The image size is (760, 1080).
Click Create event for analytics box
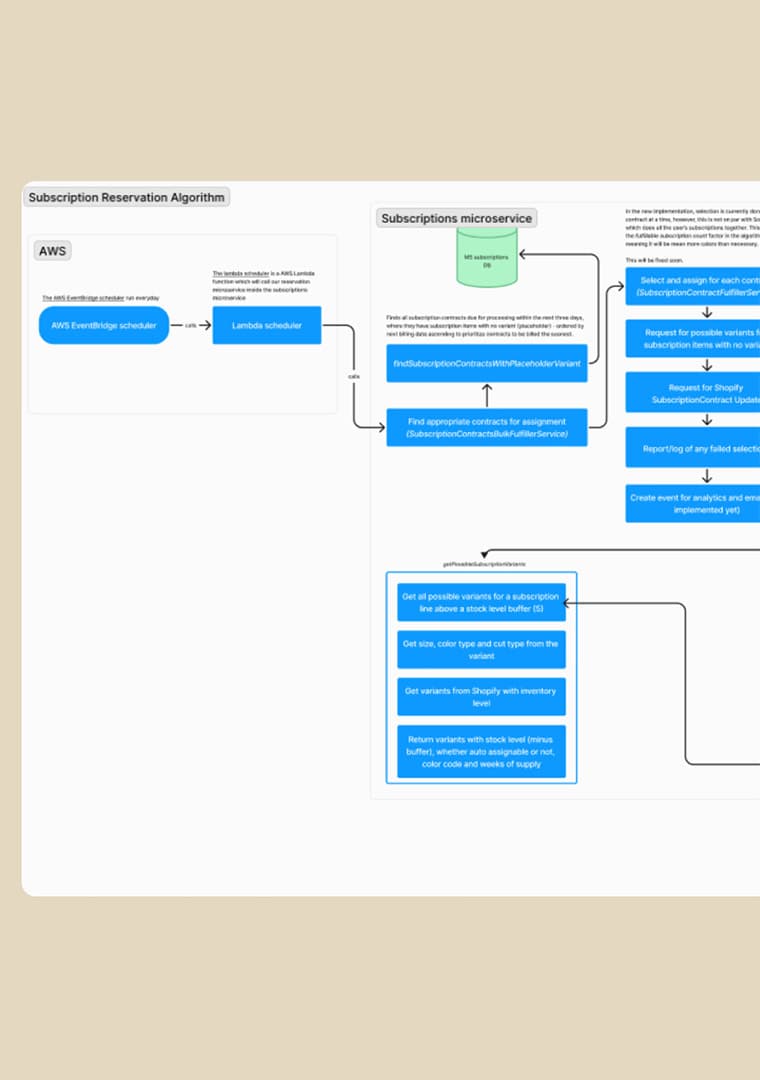click(692, 503)
